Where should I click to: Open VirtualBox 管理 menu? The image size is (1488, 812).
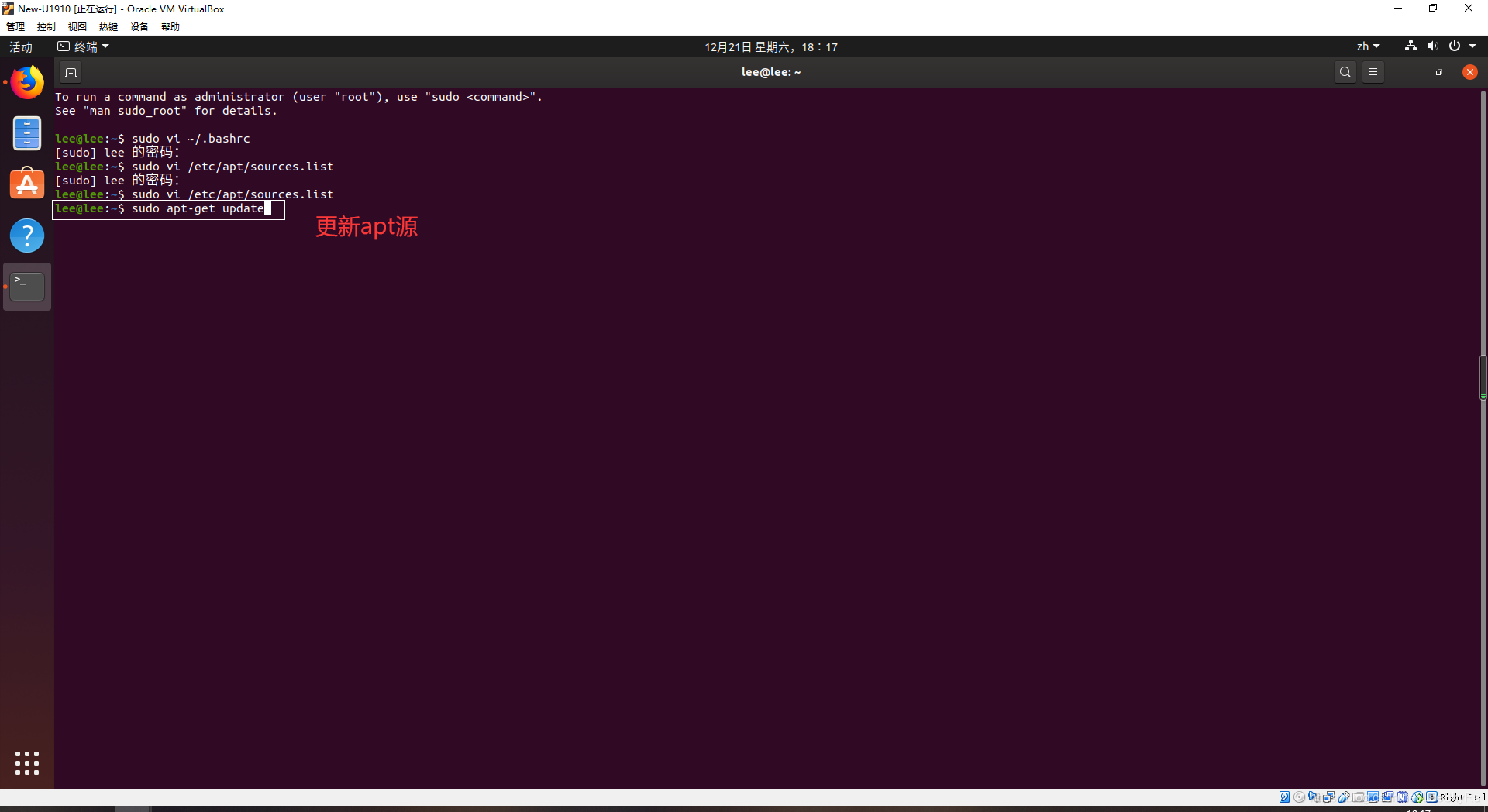pyautogui.click(x=15, y=27)
